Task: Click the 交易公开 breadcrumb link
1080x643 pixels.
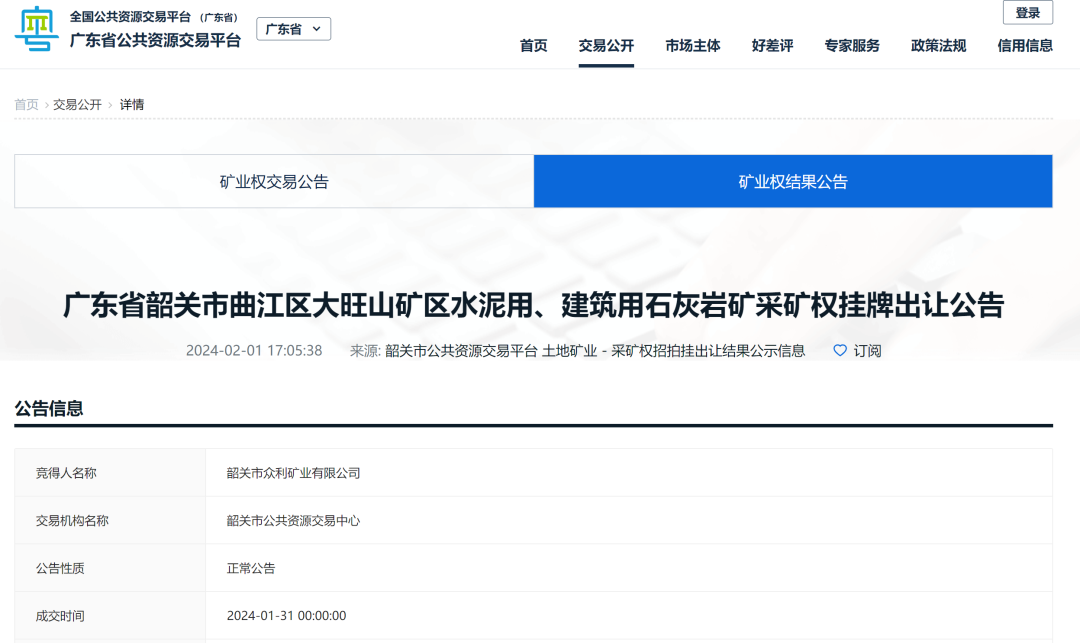Action: (77, 105)
